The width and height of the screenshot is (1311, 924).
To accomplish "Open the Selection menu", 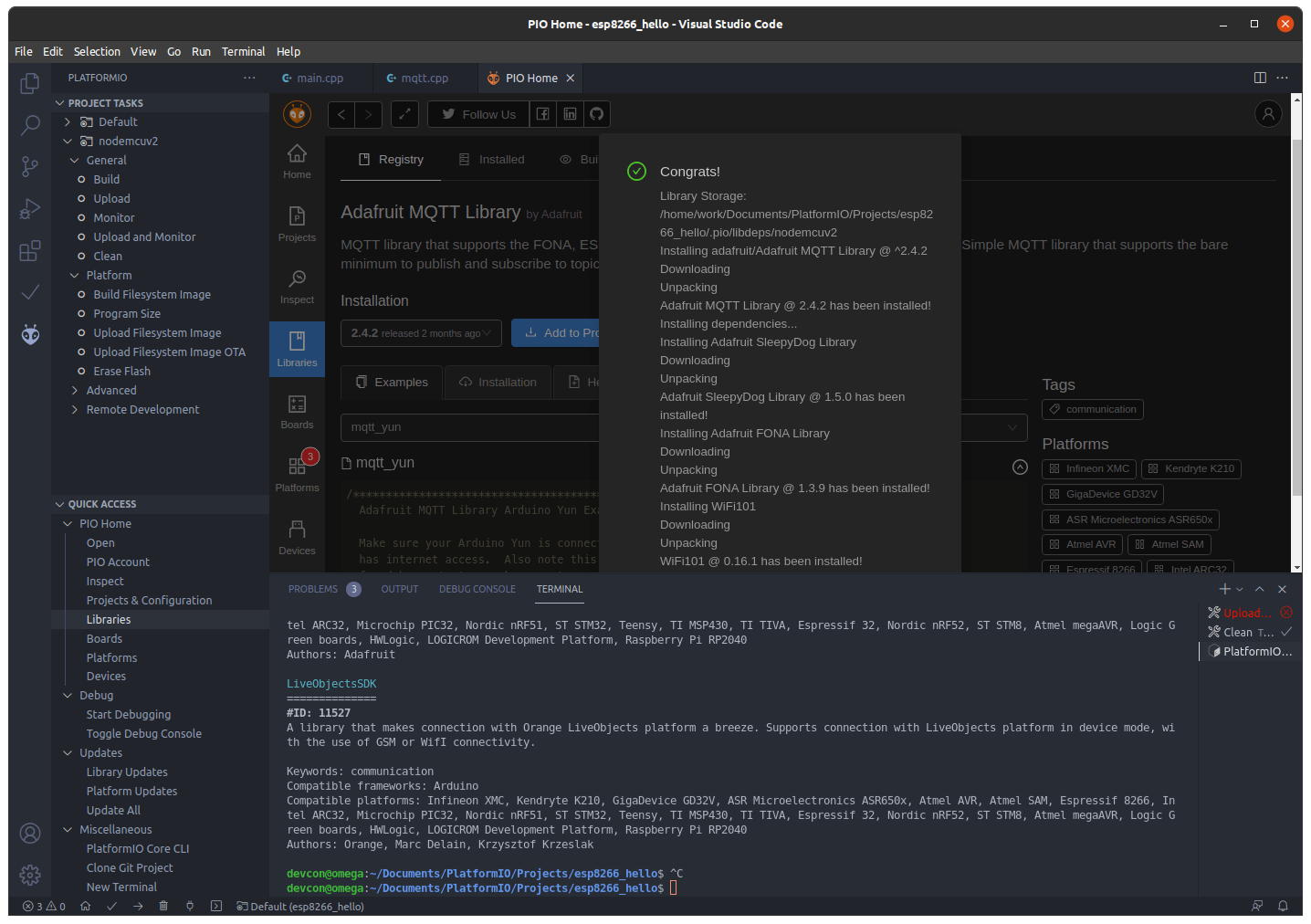I will pos(97,52).
